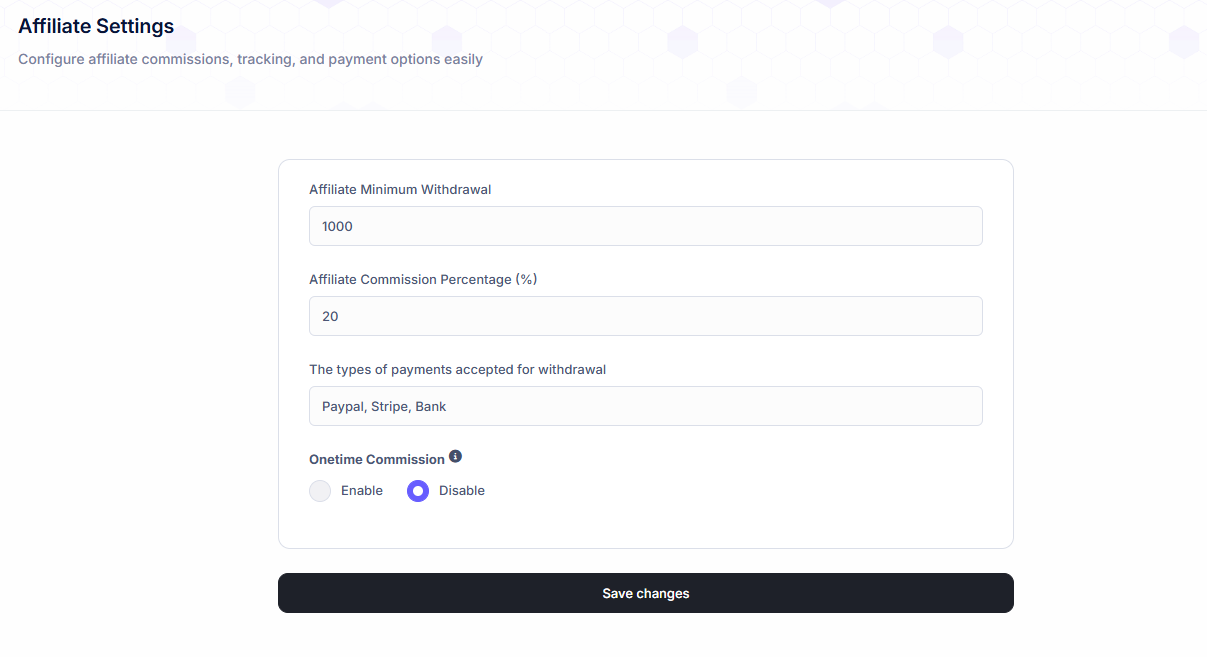Click the Configure affiliate commissions subtitle text
1207x657 pixels.
[250, 59]
